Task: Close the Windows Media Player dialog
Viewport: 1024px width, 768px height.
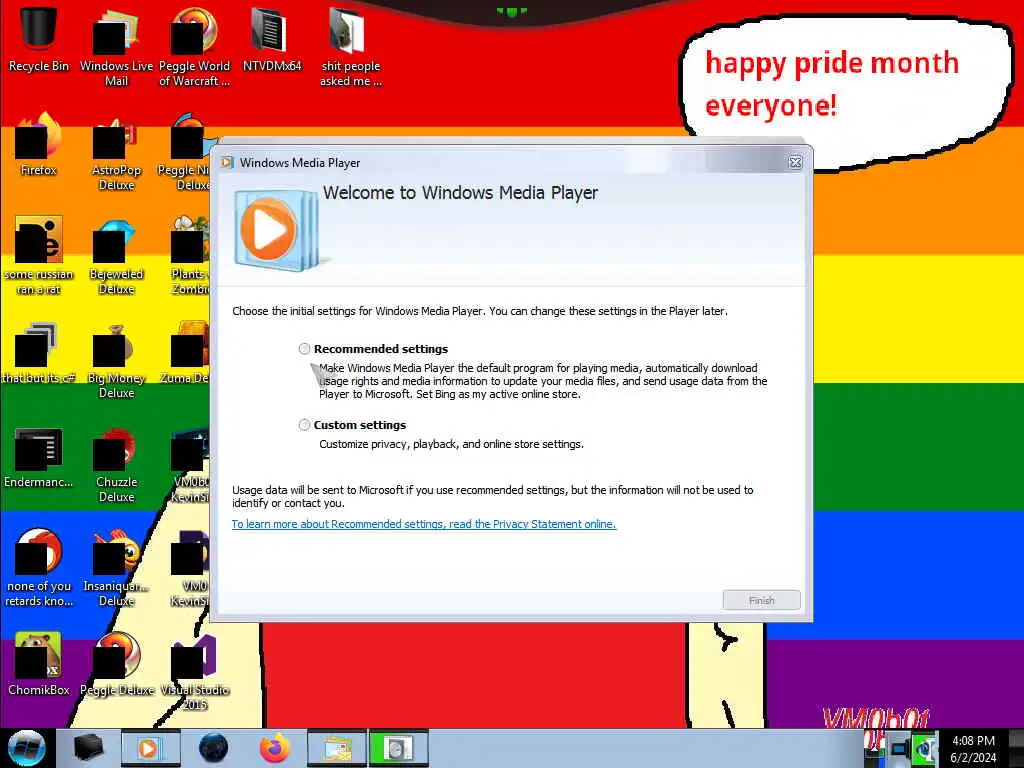Action: [x=795, y=163]
